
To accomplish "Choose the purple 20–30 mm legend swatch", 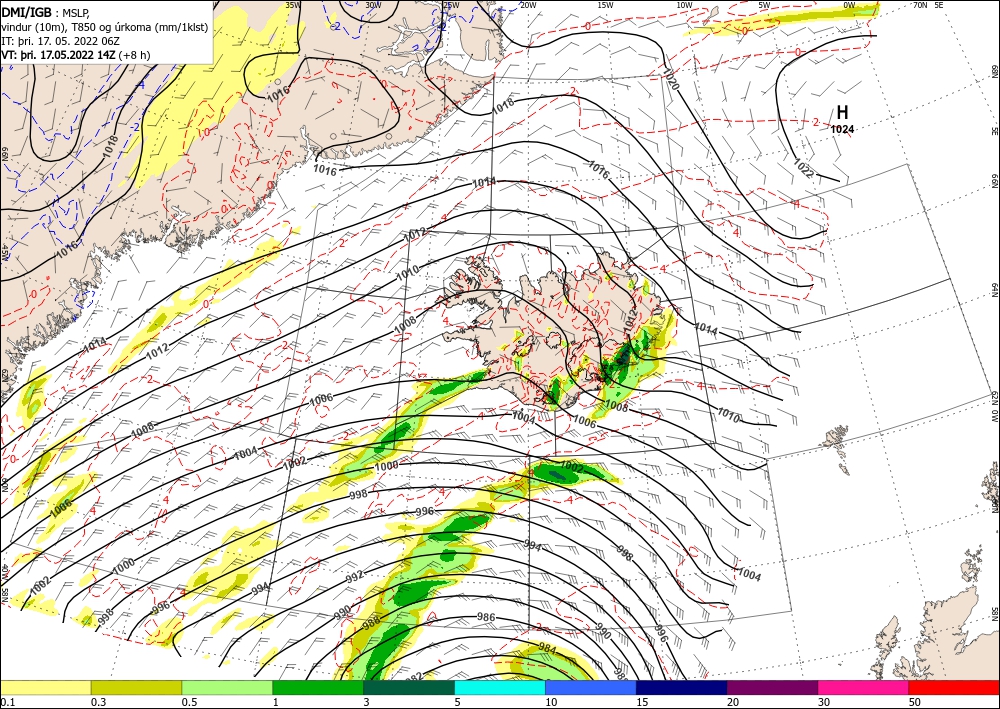I will (772, 687).
